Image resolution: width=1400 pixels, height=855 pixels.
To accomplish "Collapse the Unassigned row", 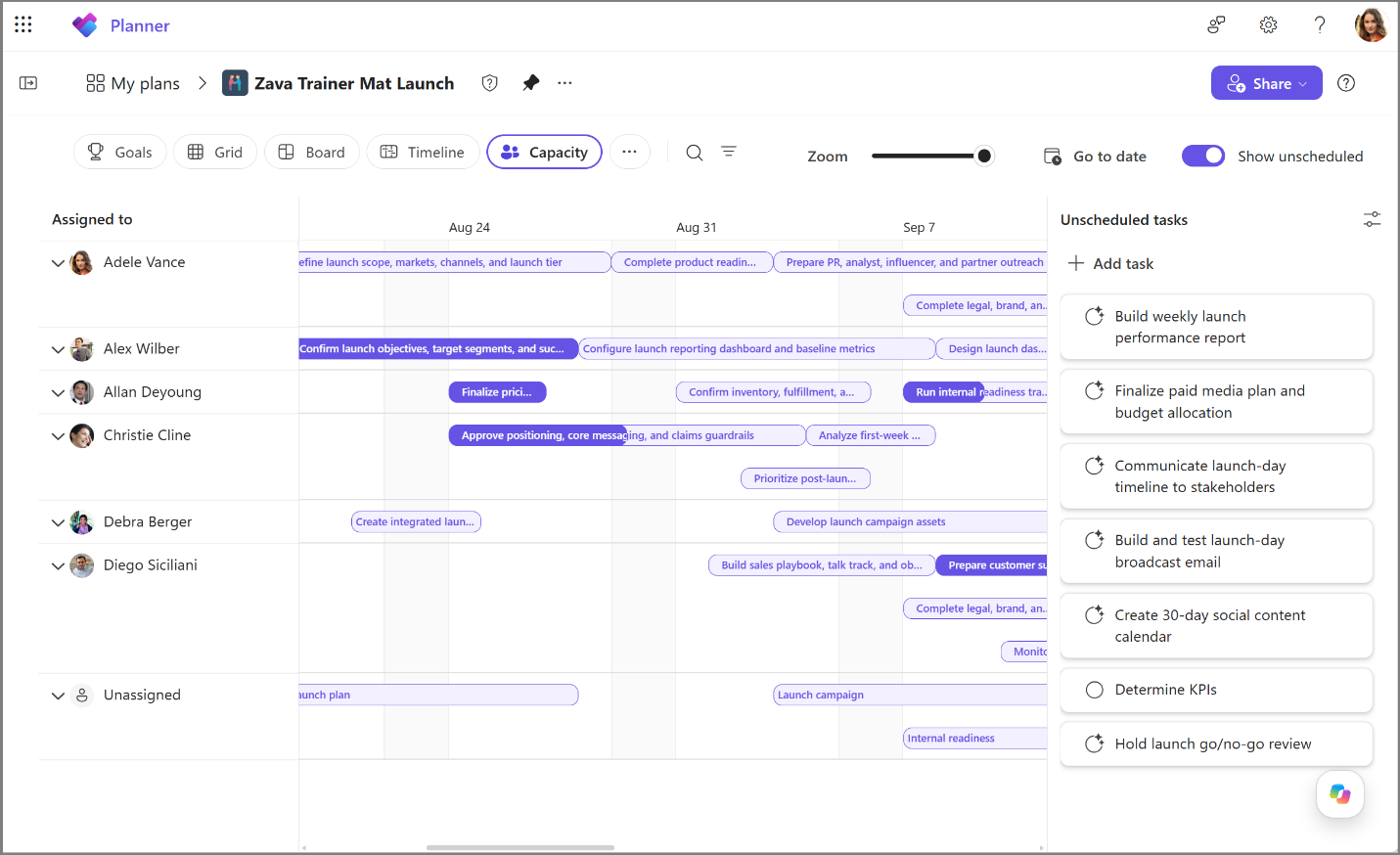I will pyautogui.click(x=58, y=696).
